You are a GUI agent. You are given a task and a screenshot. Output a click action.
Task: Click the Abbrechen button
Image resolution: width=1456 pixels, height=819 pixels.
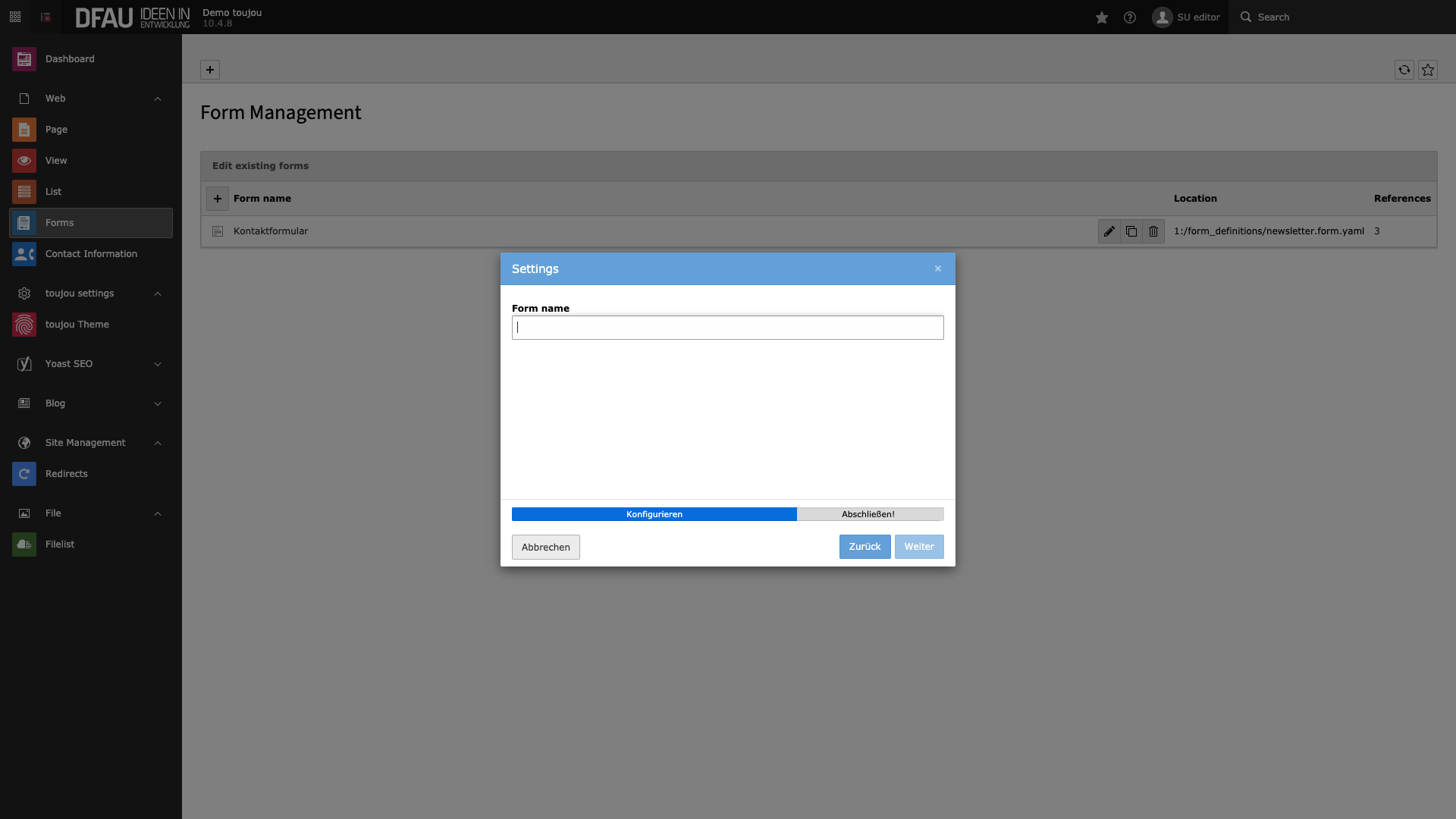(x=545, y=547)
